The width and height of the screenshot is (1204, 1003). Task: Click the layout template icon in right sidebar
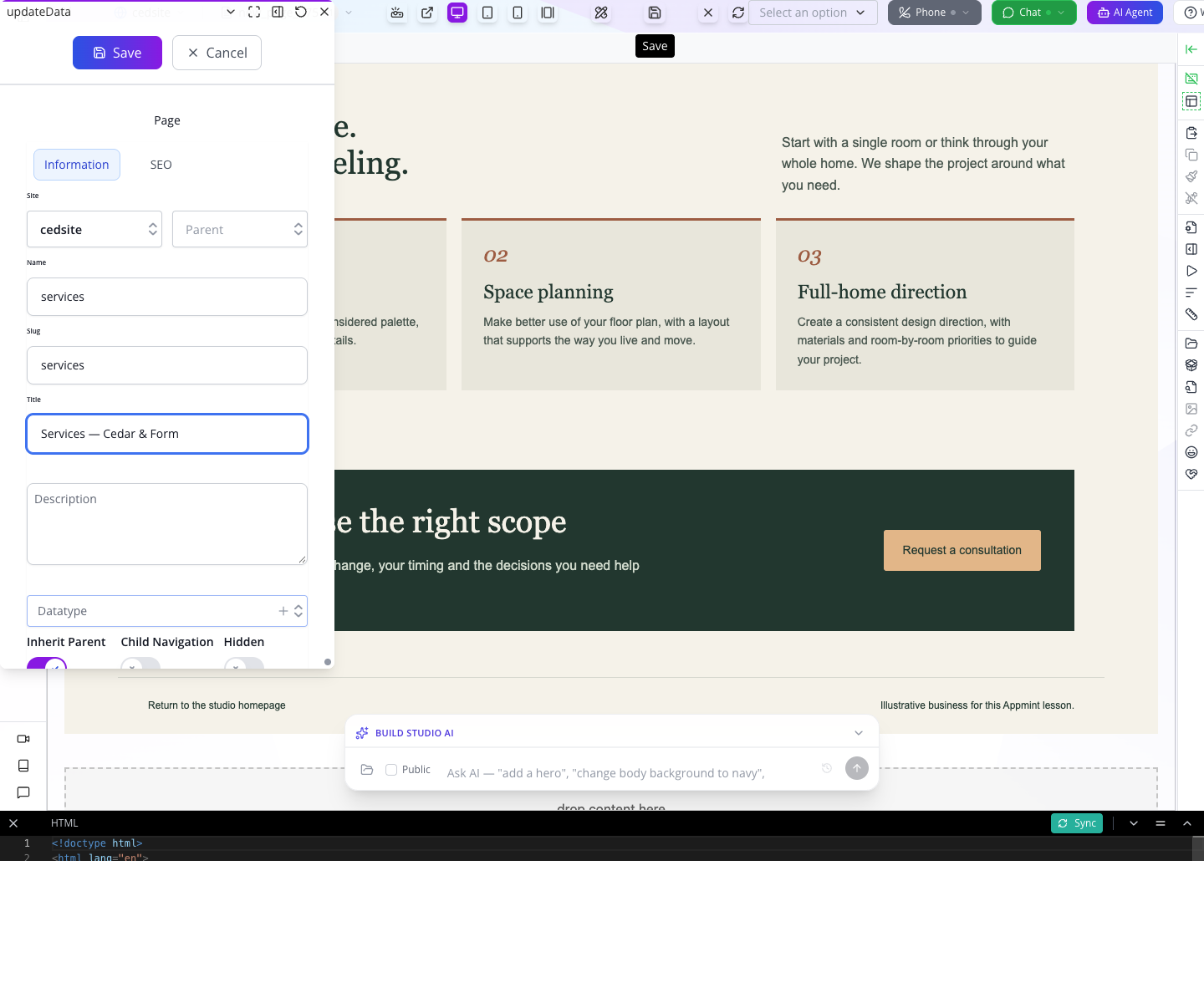click(x=1191, y=101)
